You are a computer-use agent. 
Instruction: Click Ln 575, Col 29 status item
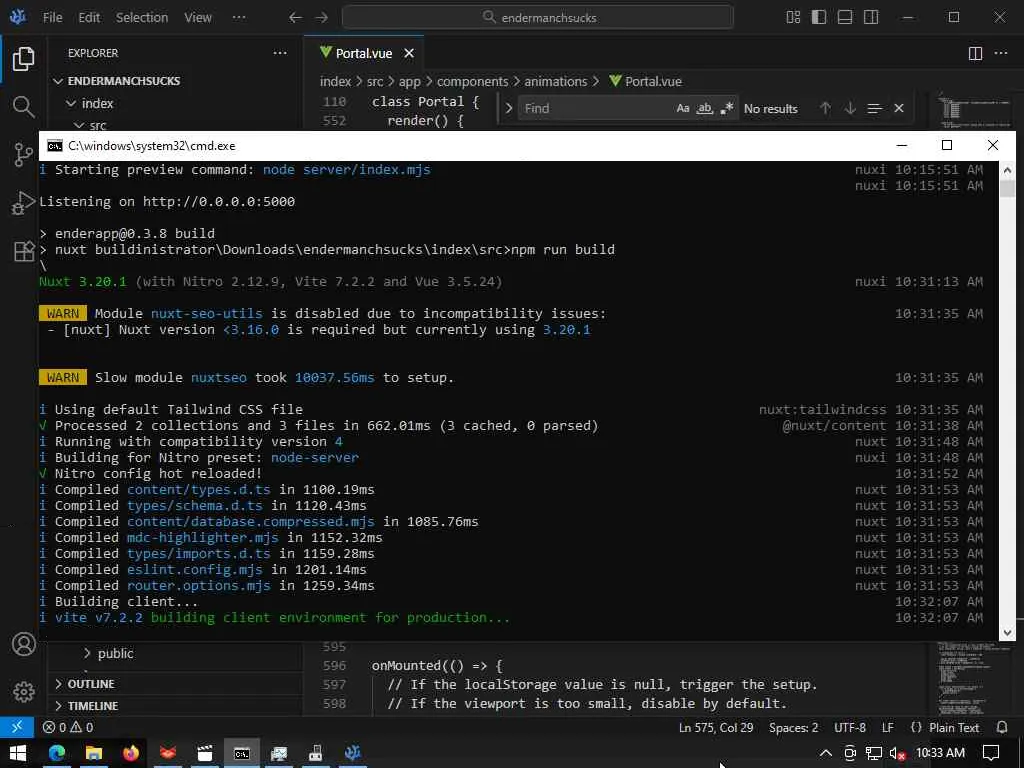pos(716,728)
